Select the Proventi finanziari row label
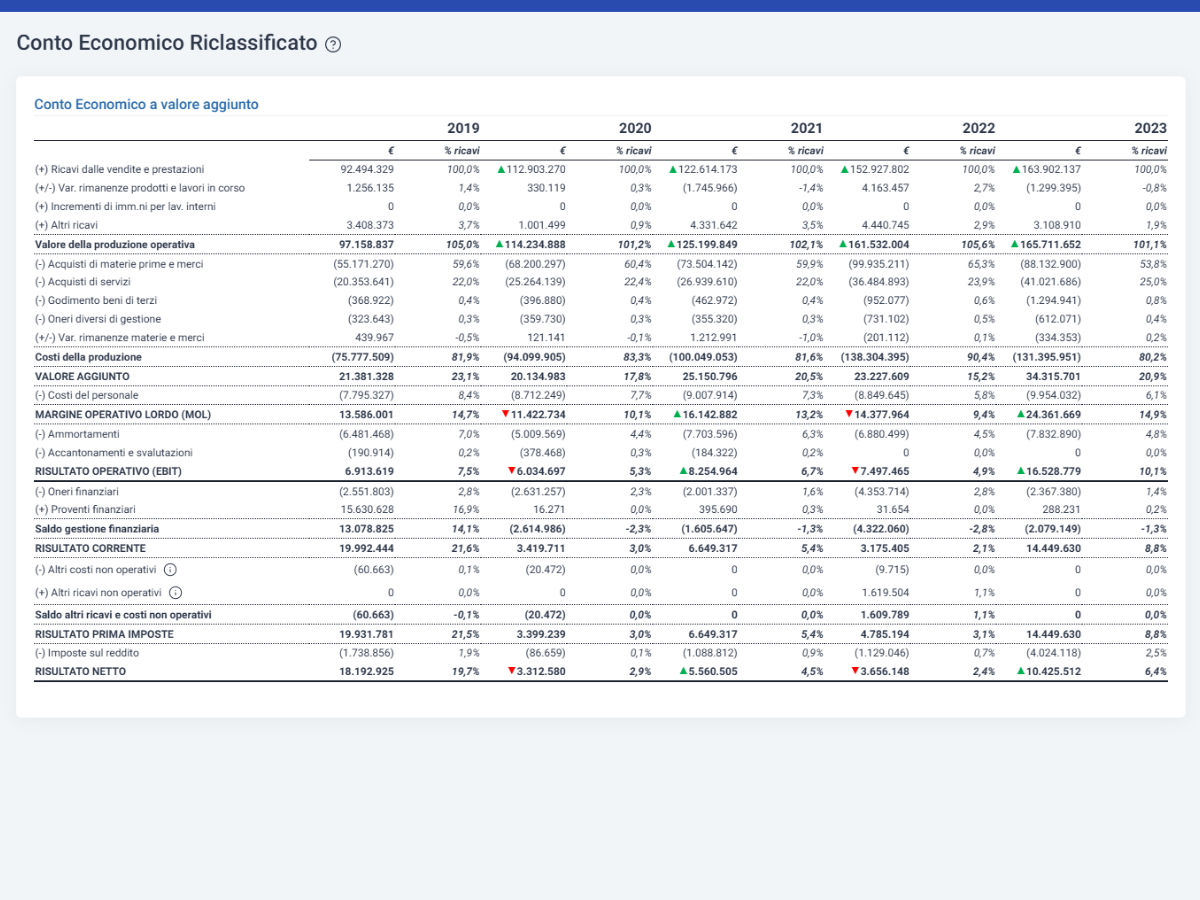1200x900 pixels. pyautogui.click(x=85, y=509)
